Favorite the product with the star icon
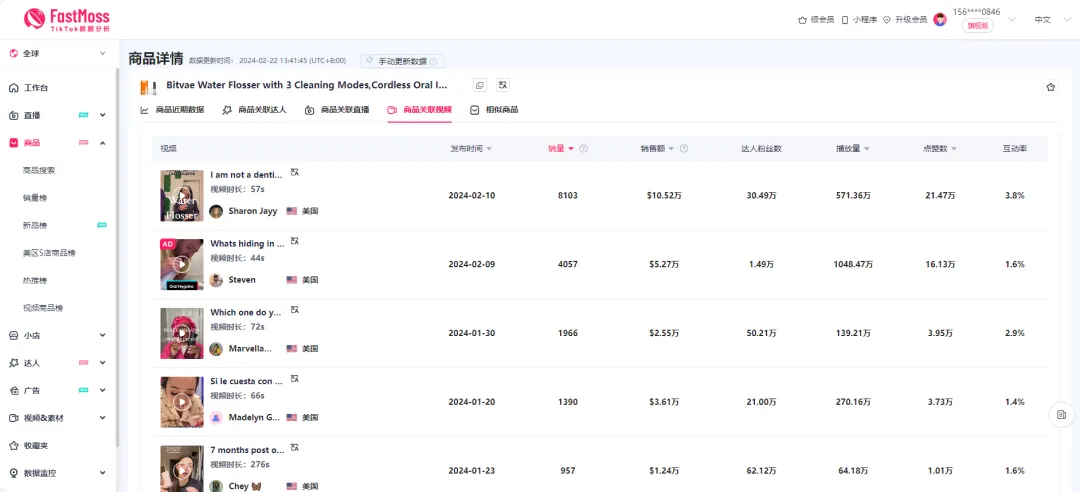Screen dimensions: 1080x492 [x=1050, y=87]
